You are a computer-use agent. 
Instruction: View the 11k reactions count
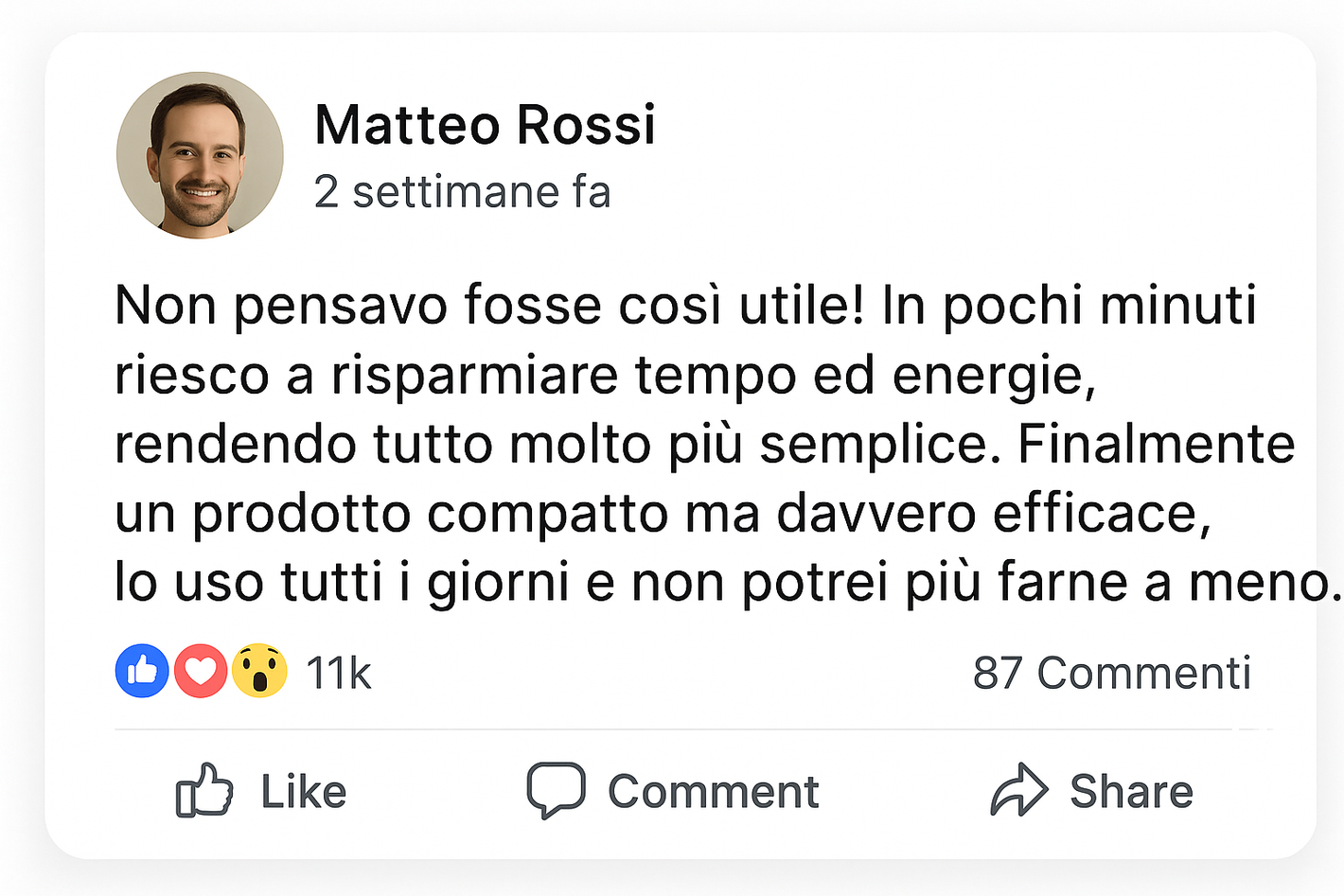click(338, 674)
